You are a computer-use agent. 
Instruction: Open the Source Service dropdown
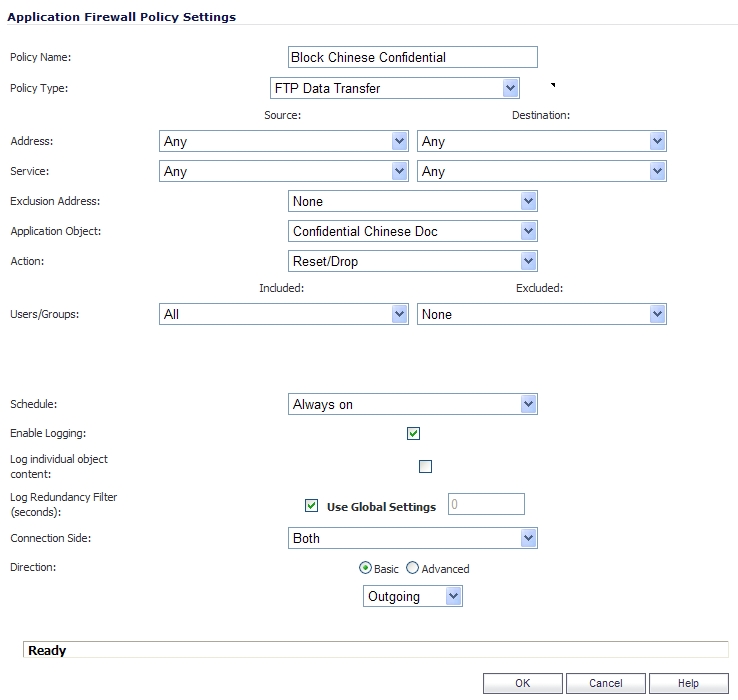[283, 171]
